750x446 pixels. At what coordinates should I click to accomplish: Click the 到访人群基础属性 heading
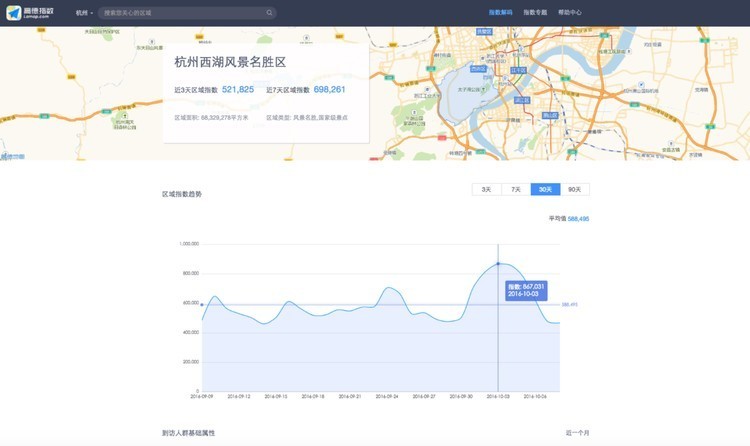pos(188,433)
